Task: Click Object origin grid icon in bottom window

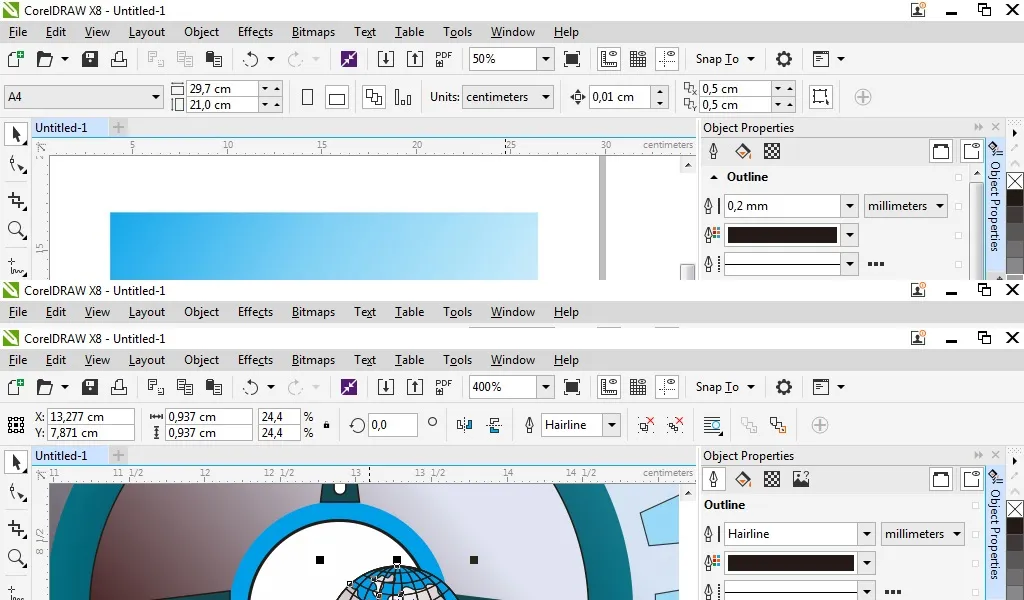Action: coord(16,425)
